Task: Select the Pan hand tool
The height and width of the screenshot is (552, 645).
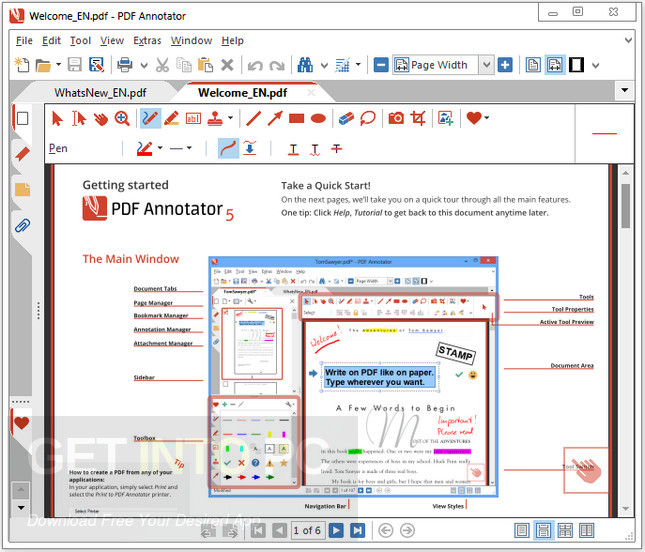Action: 100,118
